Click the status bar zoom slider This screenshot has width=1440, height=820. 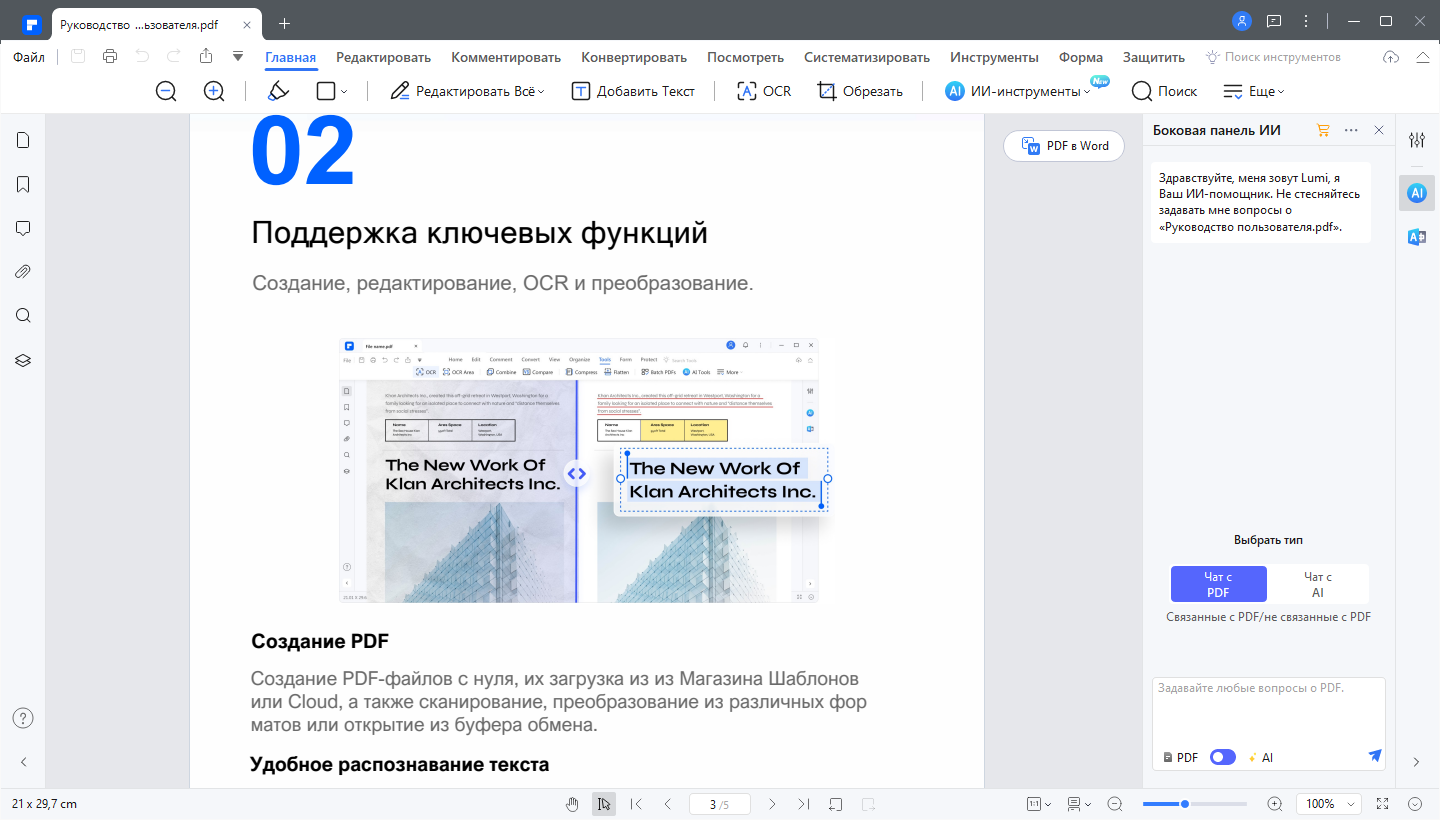pyautogui.click(x=1195, y=804)
